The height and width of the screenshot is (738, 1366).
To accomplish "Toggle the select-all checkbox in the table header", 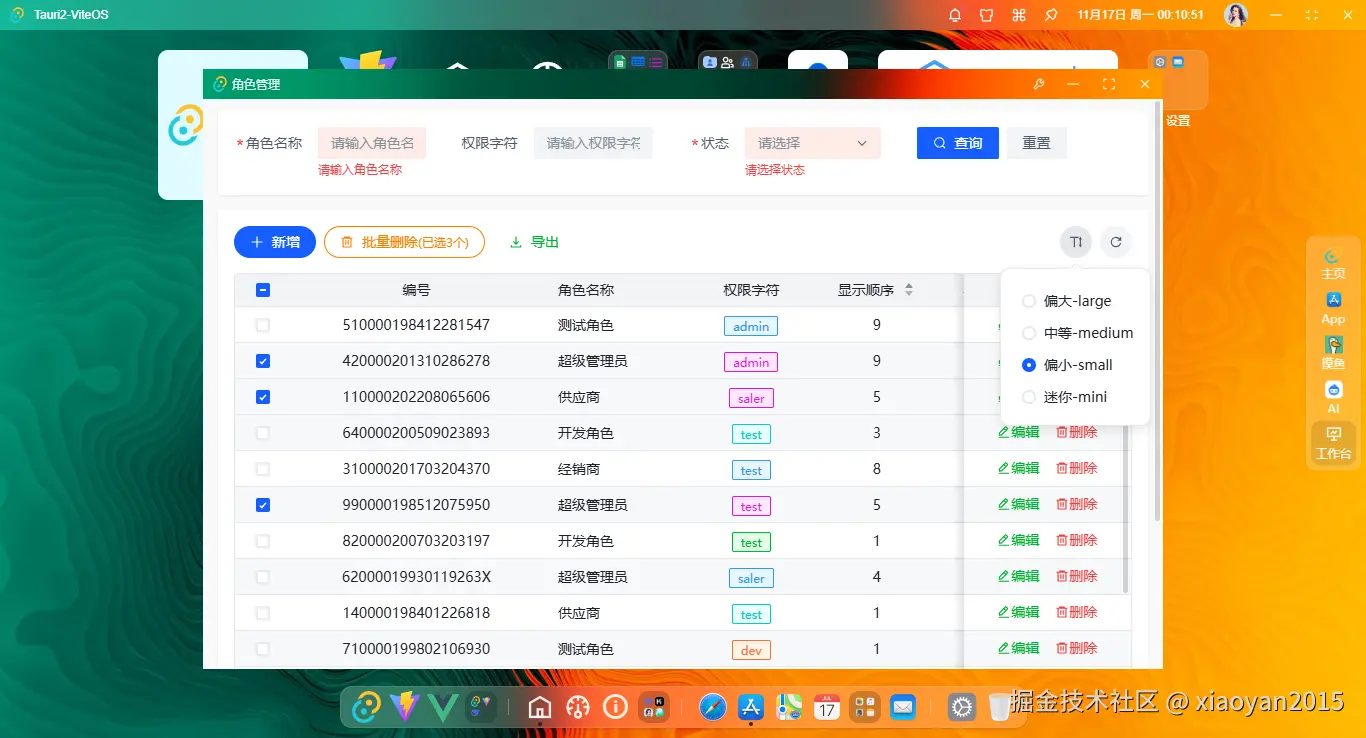I will tap(263, 289).
